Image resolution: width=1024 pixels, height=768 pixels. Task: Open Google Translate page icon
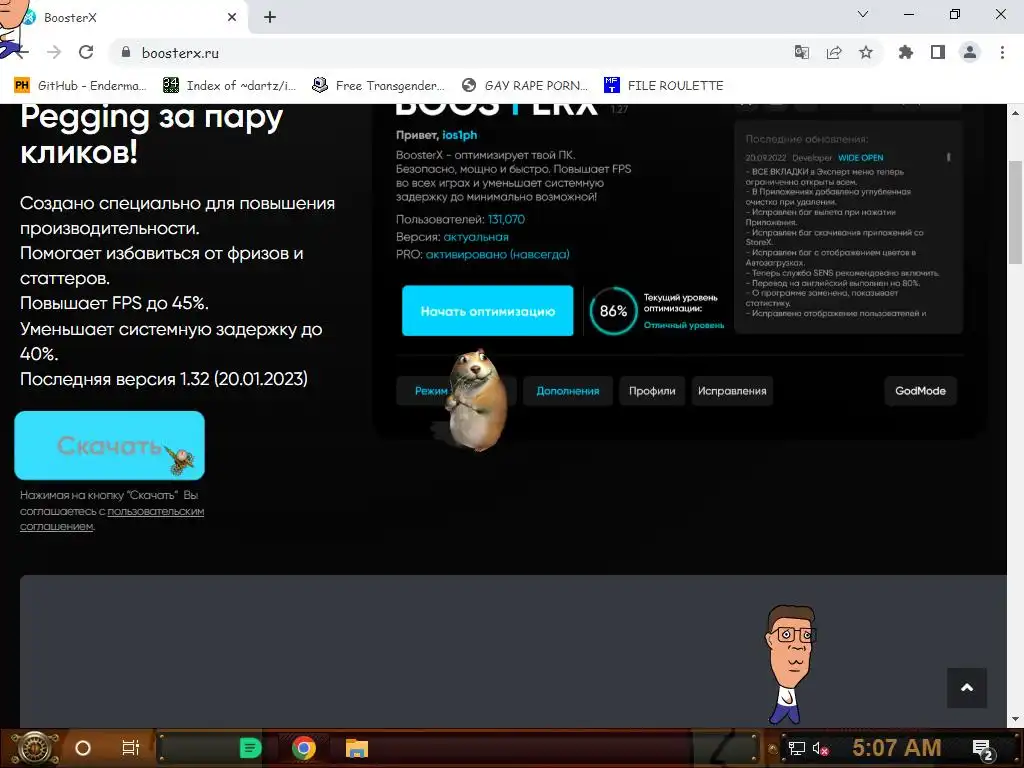pos(801,52)
